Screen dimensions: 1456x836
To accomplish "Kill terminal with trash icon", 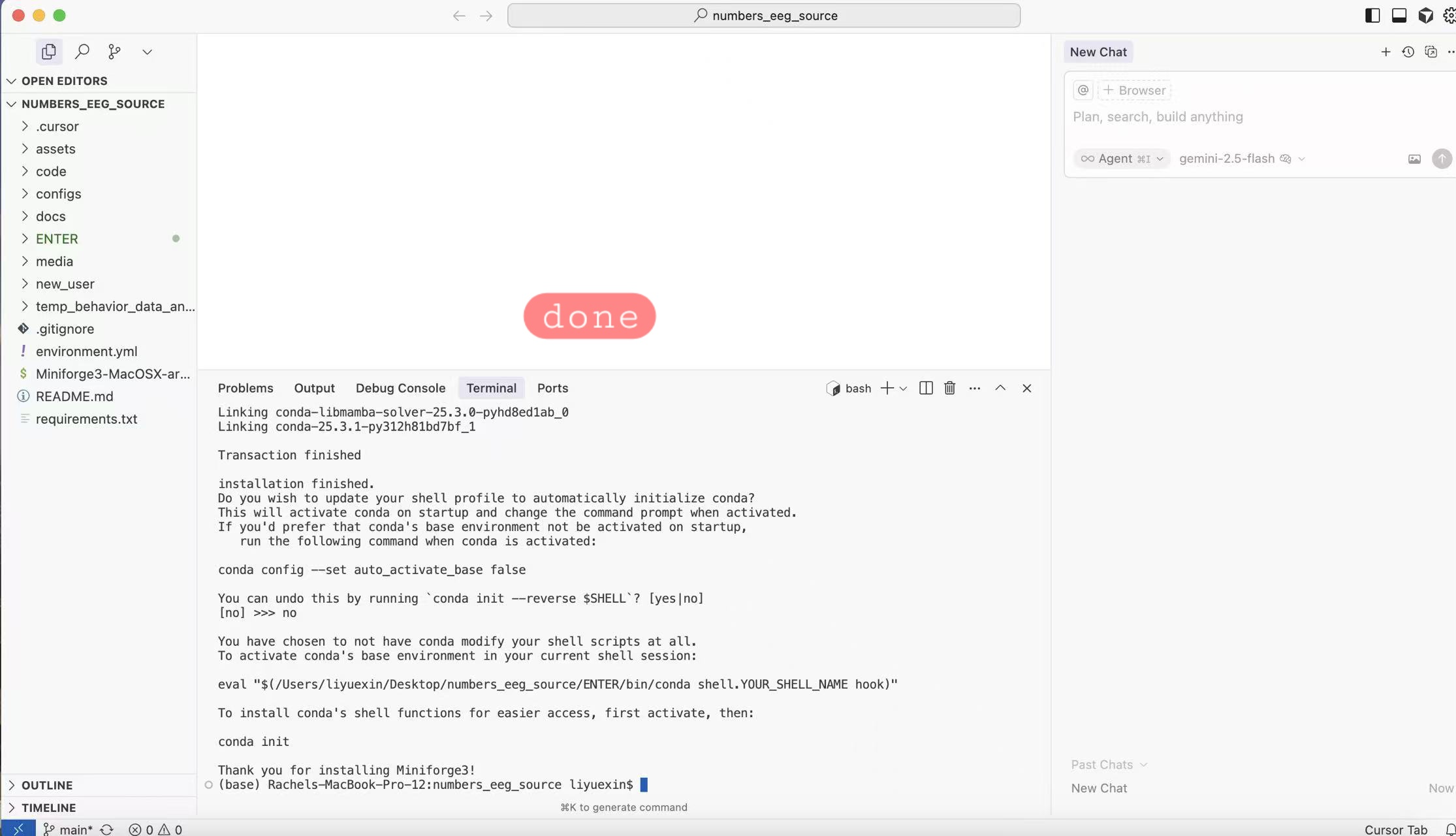I will pyautogui.click(x=949, y=388).
